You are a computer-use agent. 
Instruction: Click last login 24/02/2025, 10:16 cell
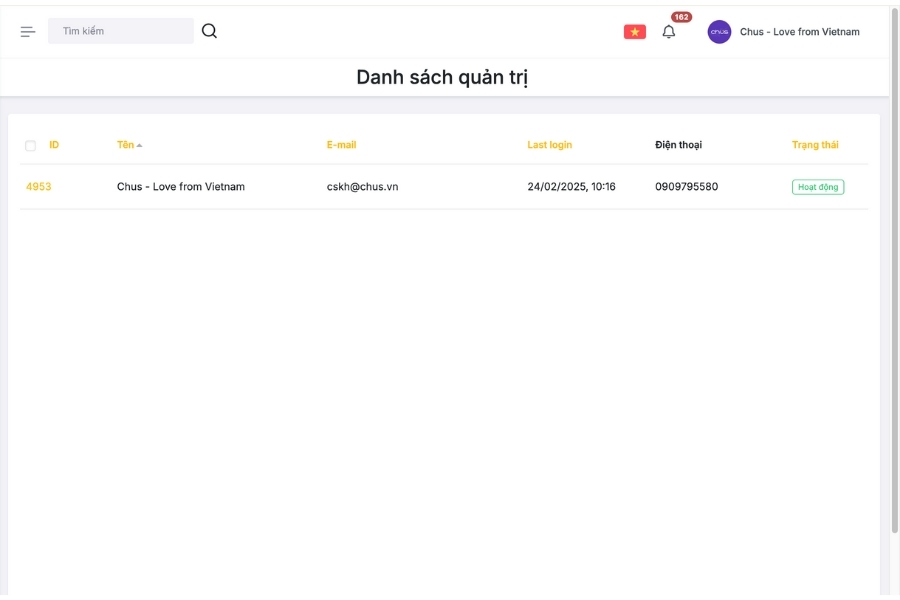[x=571, y=187]
